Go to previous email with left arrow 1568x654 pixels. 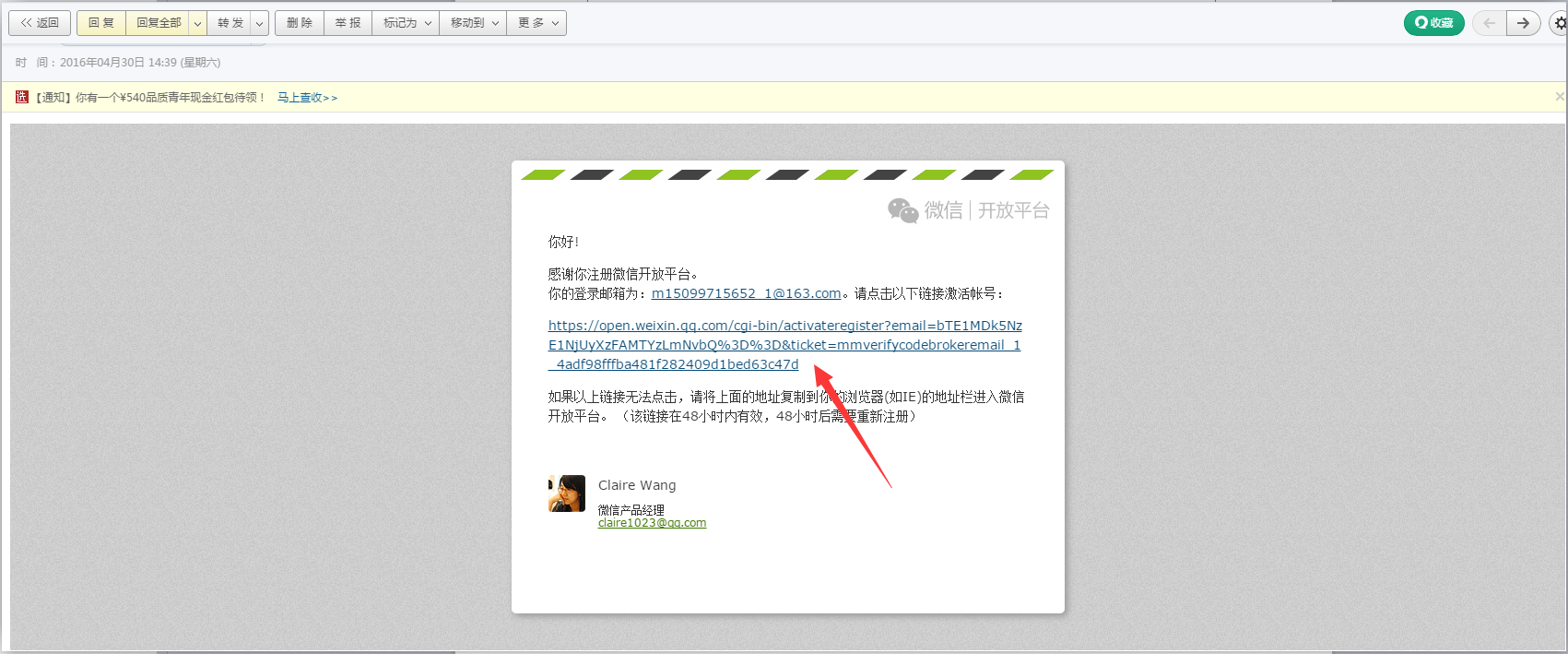point(1489,23)
